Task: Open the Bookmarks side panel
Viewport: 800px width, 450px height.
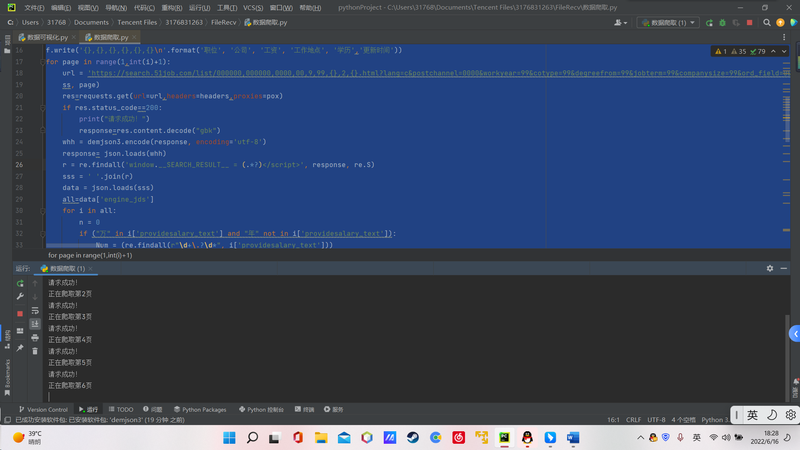Action: [7, 378]
